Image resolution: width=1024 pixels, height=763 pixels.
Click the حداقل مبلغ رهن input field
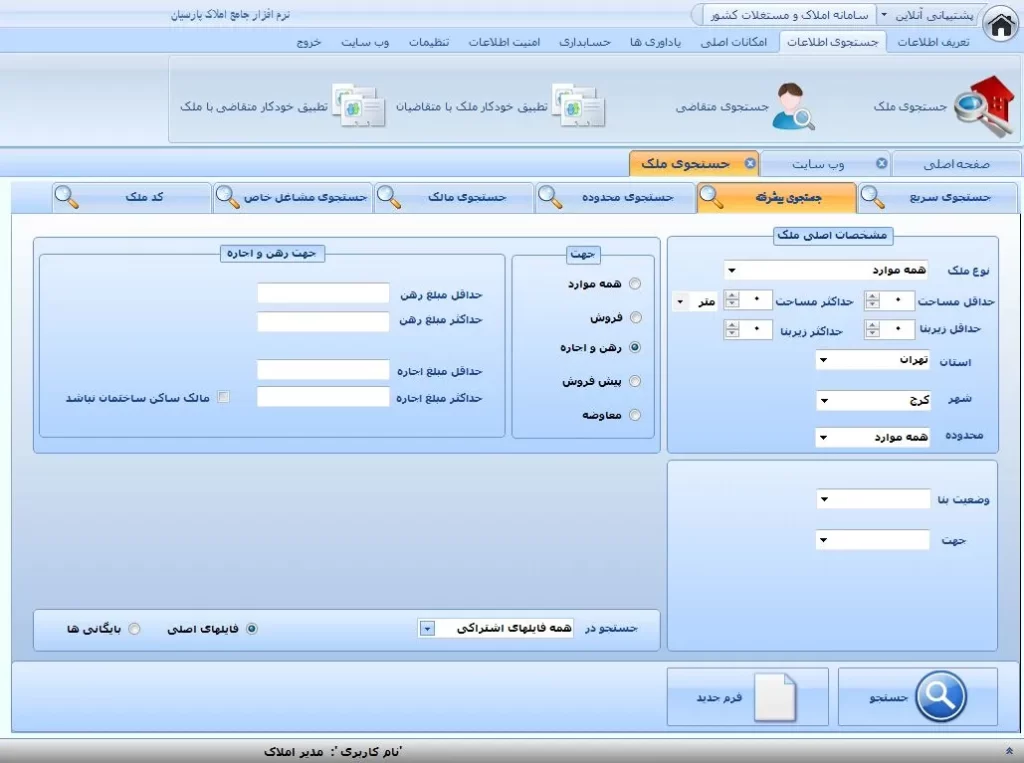pyautogui.click(x=323, y=293)
